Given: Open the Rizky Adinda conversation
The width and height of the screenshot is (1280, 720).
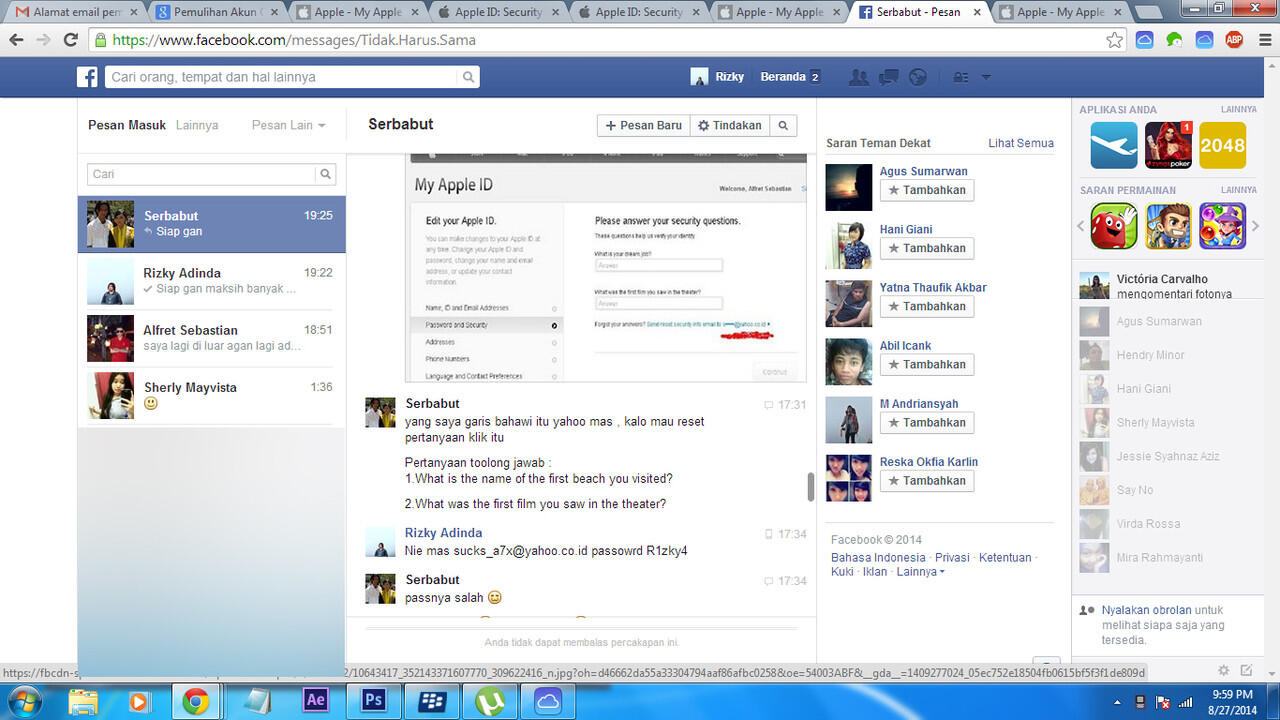Looking at the screenshot, I should [212, 282].
